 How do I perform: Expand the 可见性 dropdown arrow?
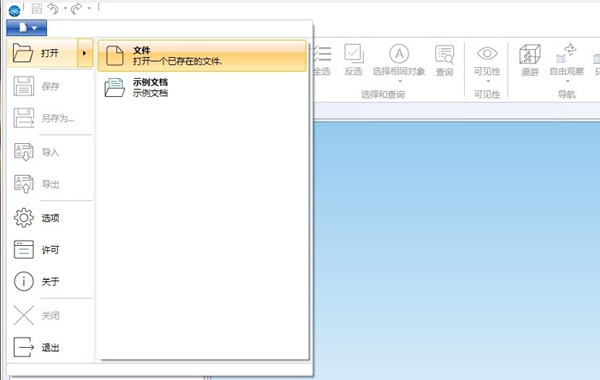click(488, 81)
